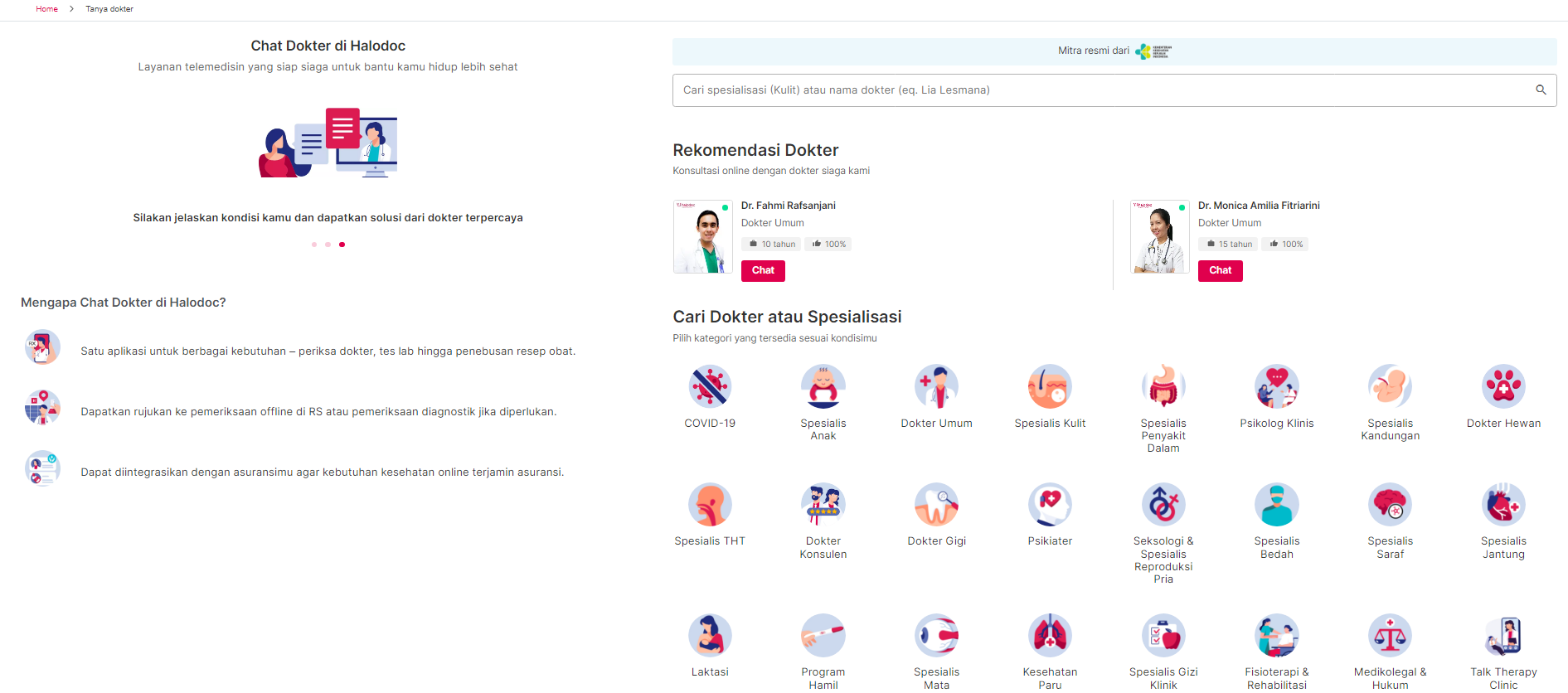Open the Psikiater category icon
This screenshot has width=1568, height=693.
tap(1050, 504)
